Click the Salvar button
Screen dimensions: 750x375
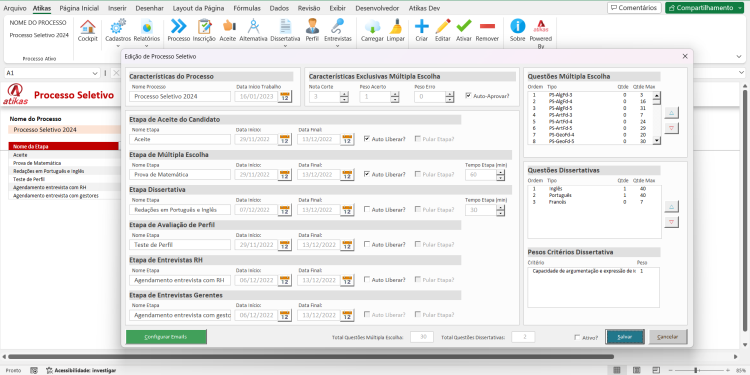625,337
